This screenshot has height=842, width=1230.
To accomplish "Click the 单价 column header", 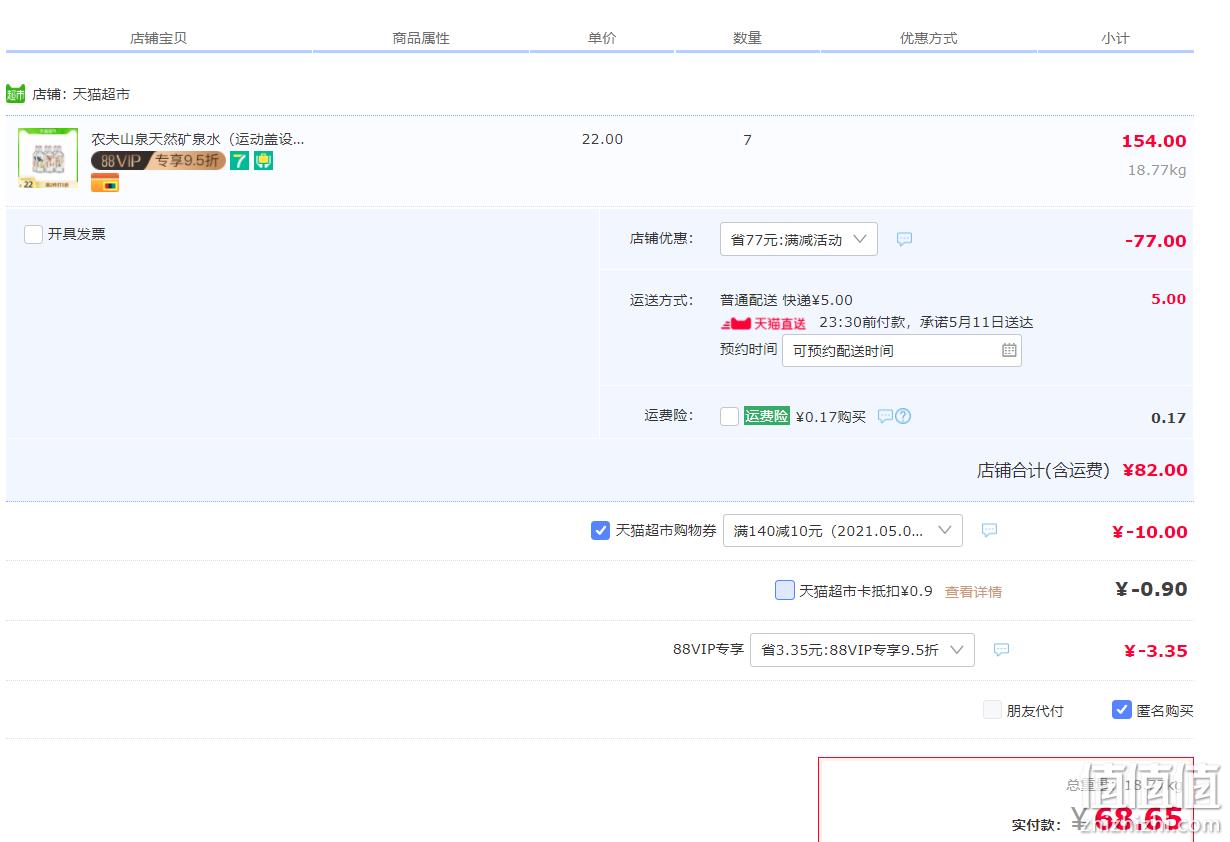I will [602, 38].
